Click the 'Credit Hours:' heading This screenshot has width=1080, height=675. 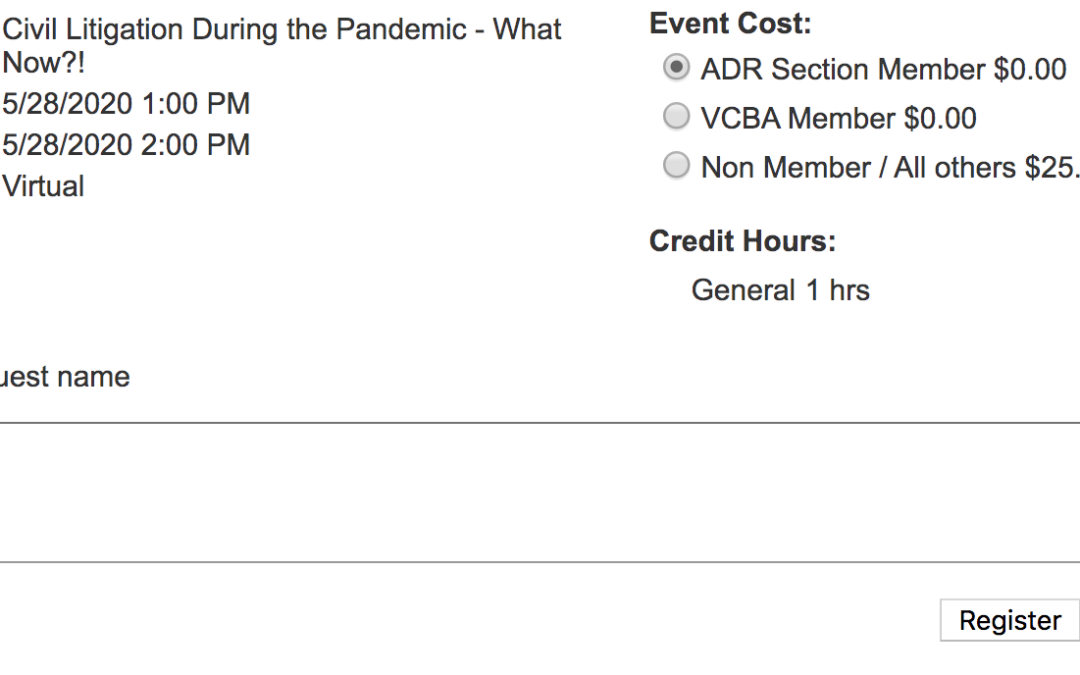[x=742, y=241]
